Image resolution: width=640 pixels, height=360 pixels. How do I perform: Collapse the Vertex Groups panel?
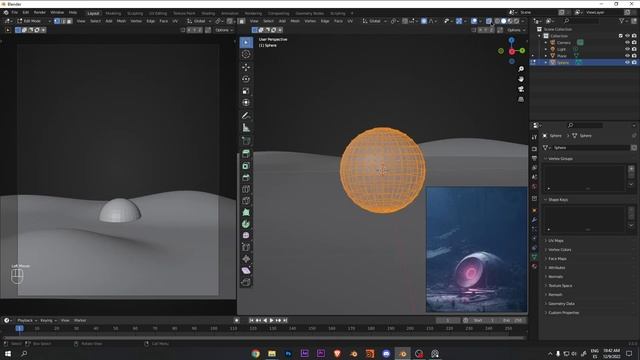(560, 158)
